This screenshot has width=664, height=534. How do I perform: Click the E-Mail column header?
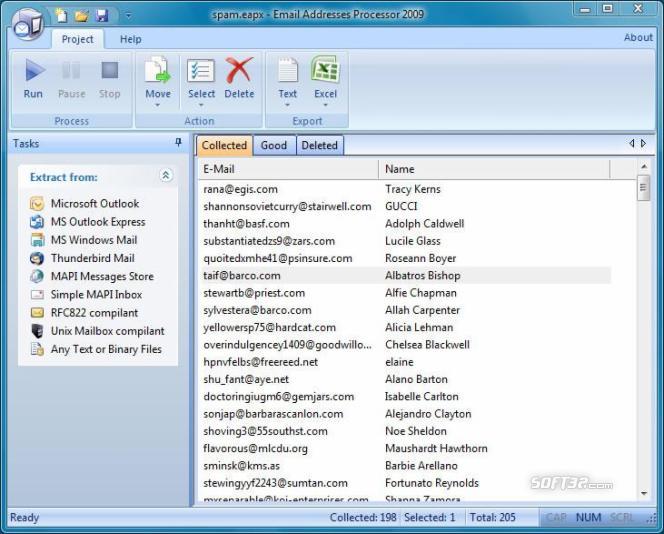[x=288, y=169]
